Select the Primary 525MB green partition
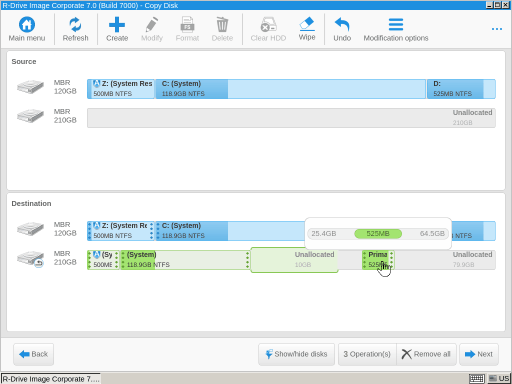 tap(378, 260)
